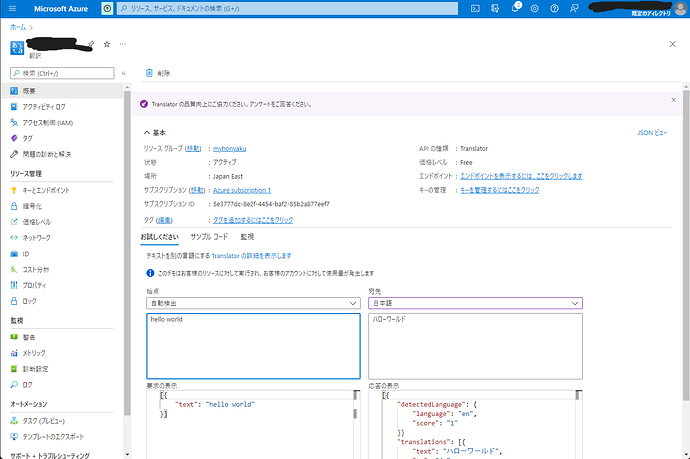Click the Microsoft Azure logo text
The width and height of the screenshot is (690, 459).
click(x=61, y=8)
